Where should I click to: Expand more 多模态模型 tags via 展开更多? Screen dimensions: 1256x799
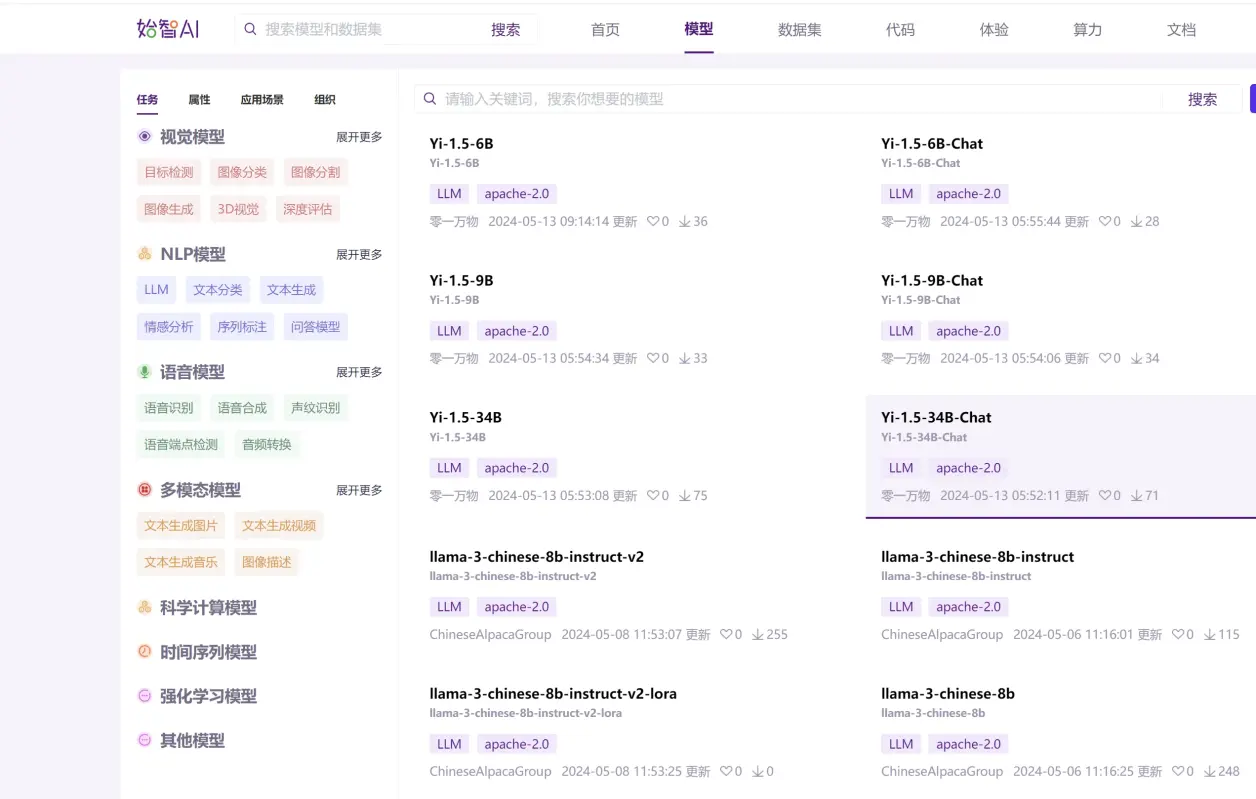359,490
